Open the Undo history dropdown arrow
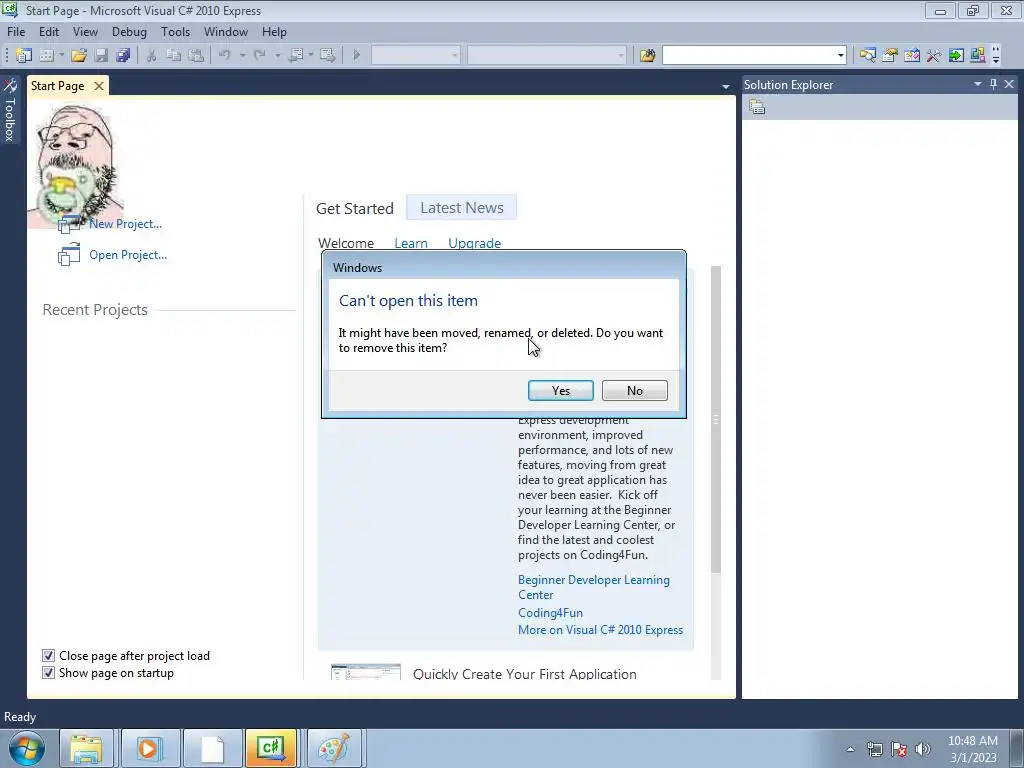Image resolution: width=1024 pixels, height=768 pixels. pyautogui.click(x=242, y=56)
